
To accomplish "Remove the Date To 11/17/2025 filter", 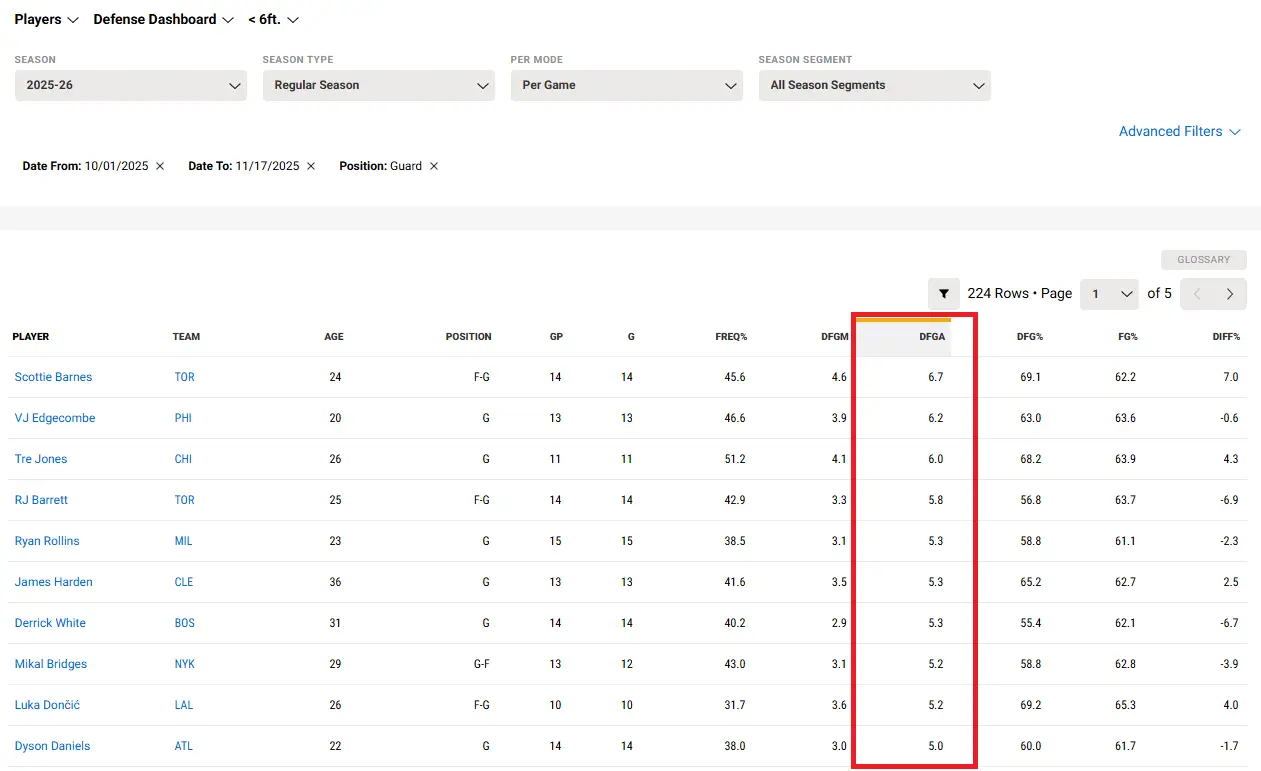I will click(311, 166).
